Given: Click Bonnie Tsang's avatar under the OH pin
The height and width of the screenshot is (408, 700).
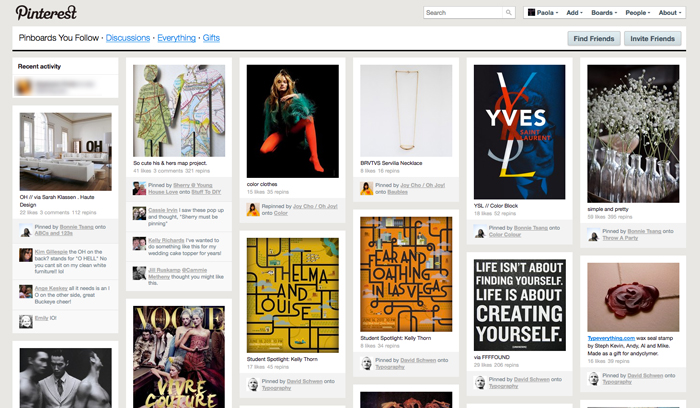Looking at the screenshot, I should [26, 230].
